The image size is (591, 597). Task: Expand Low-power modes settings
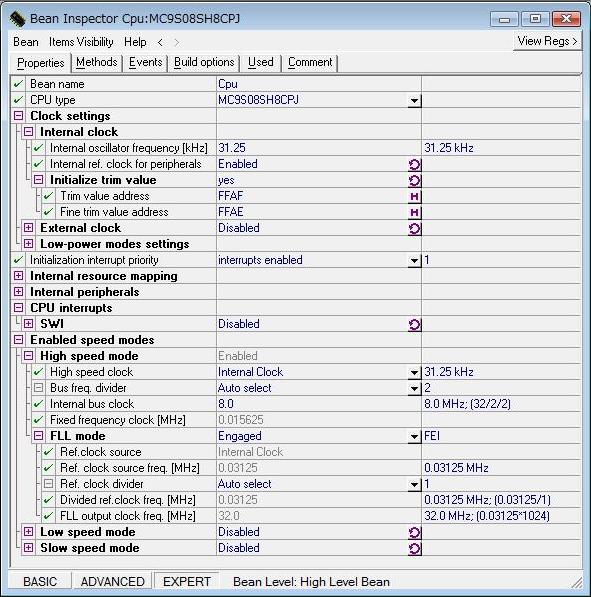tap(28, 244)
